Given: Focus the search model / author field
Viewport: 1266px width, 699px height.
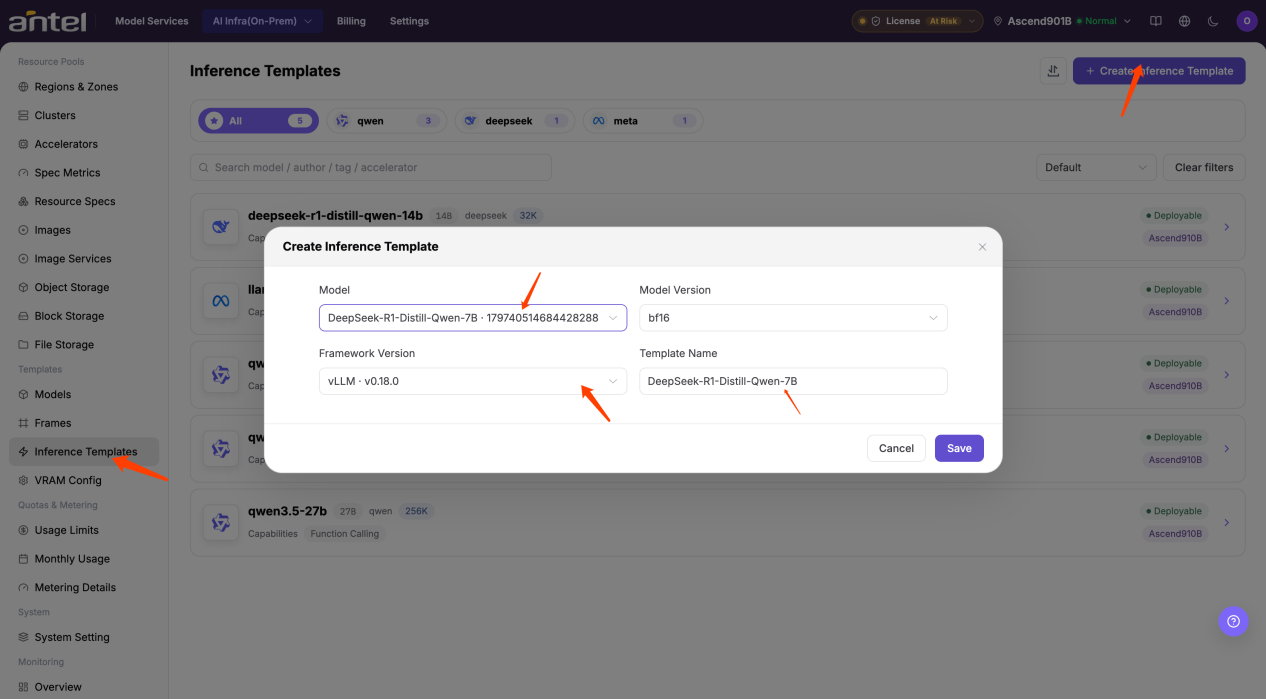Looking at the screenshot, I should pyautogui.click(x=371, y=167).
